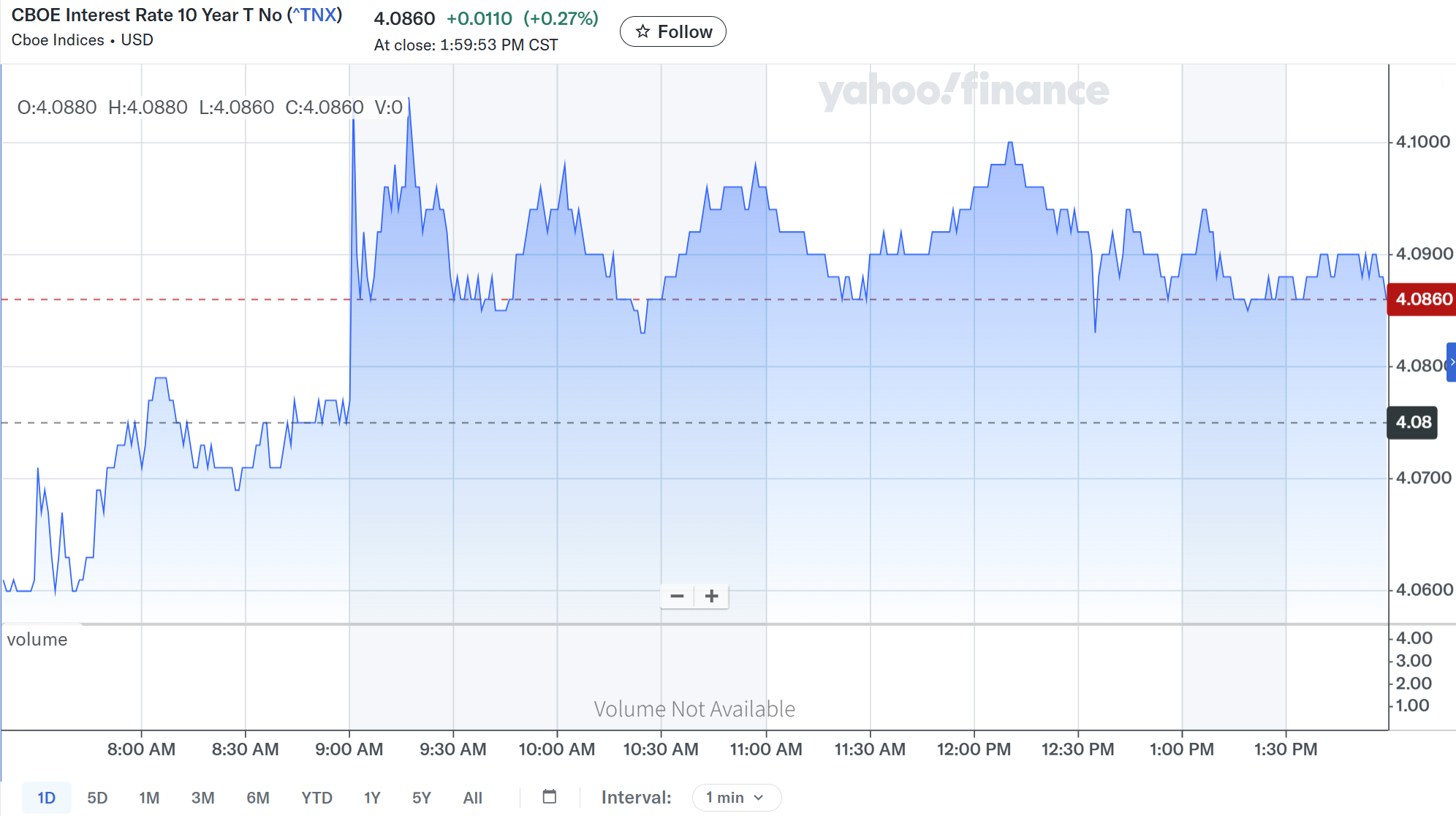The image size is (1456, 816).
Task: Click the dark 4.08 crosshair label
Action: click(1412, 423)
